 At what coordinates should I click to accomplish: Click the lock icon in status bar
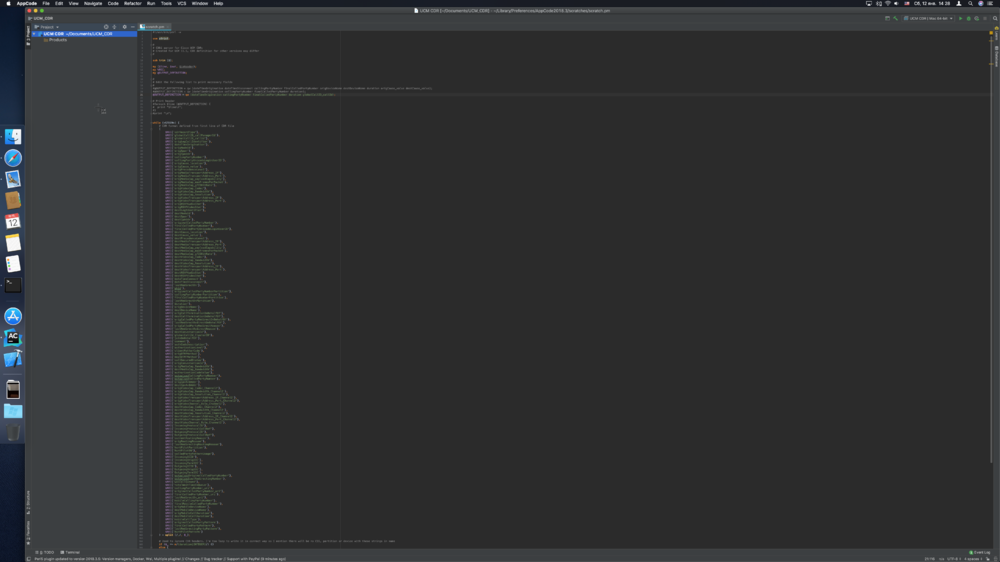(x=988, y=559)
